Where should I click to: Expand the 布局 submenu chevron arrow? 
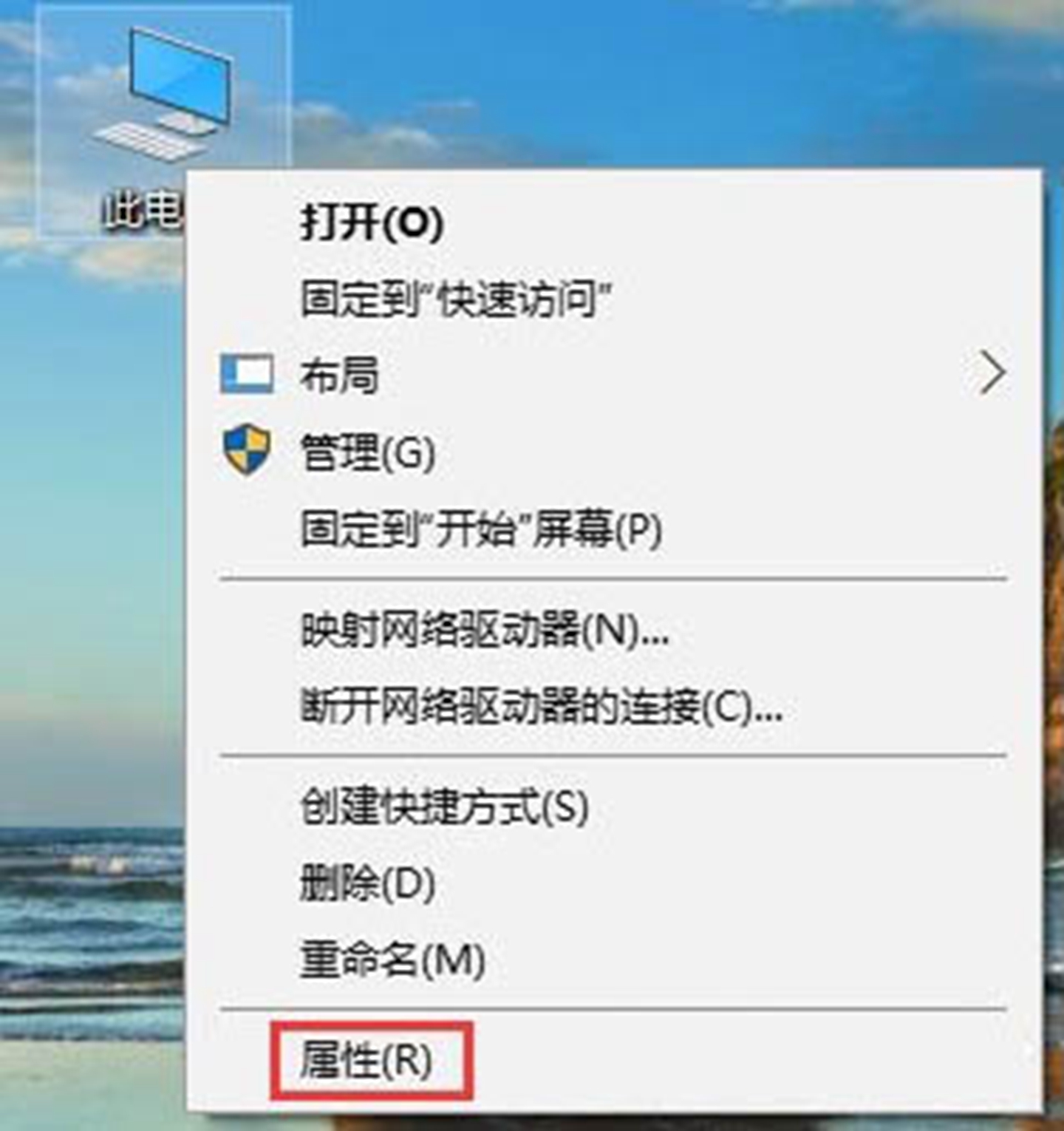click(x=992, y=373)
